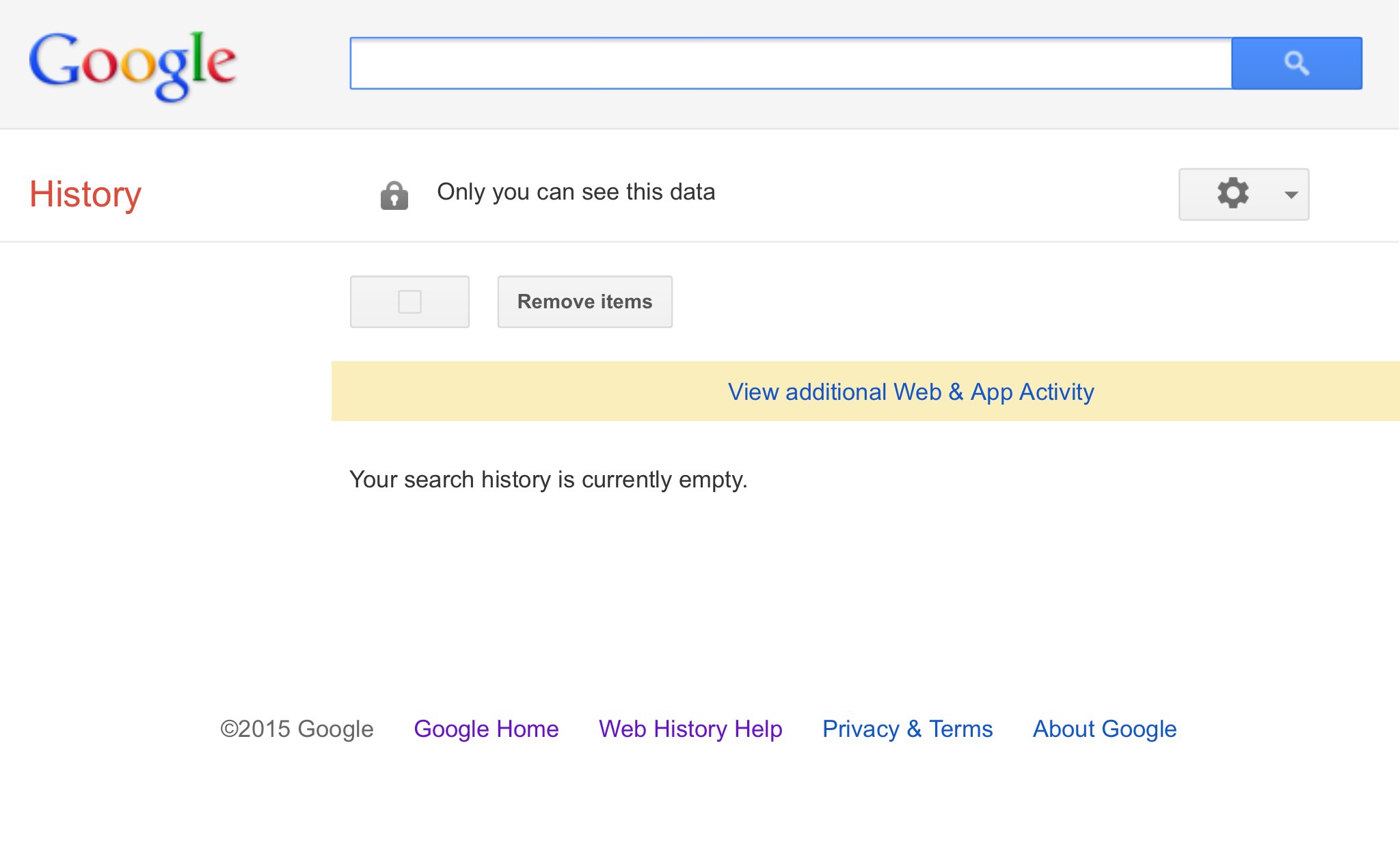Open the About Google link
Screen dimensions: 1400x862
tap(1105, 729)
